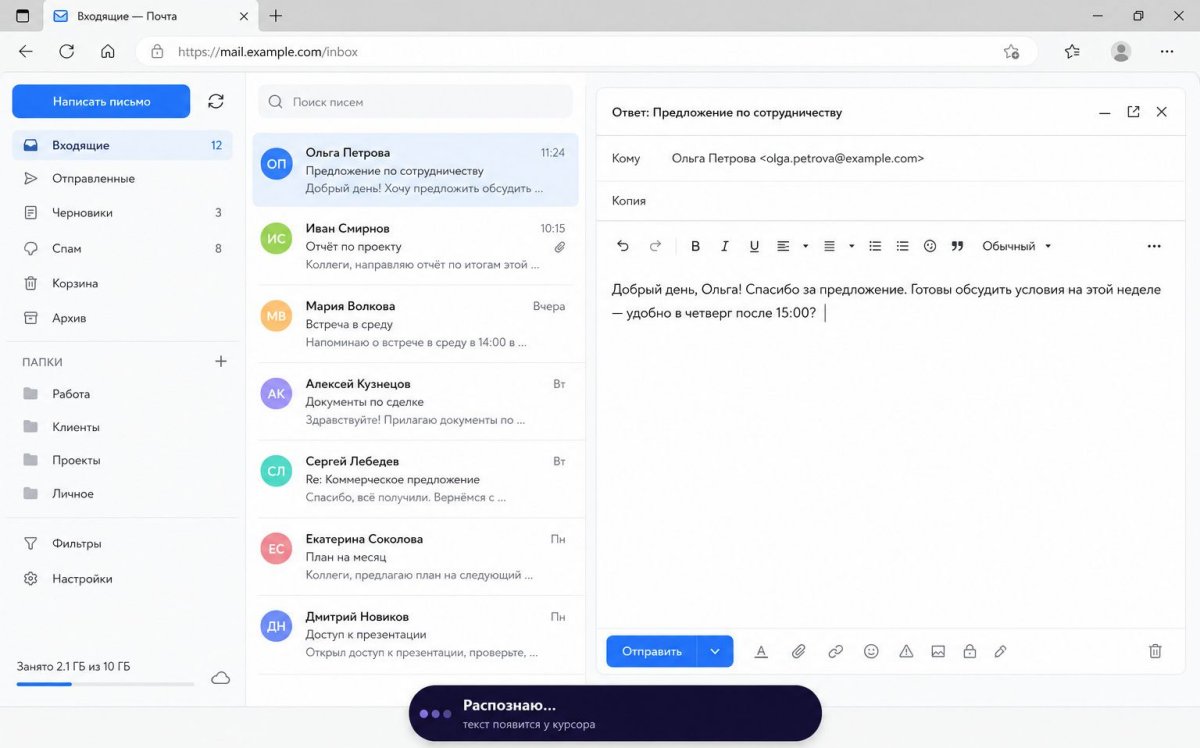Open Фильтры in the sidebar
1200x748 pixels.
(122, 544)
